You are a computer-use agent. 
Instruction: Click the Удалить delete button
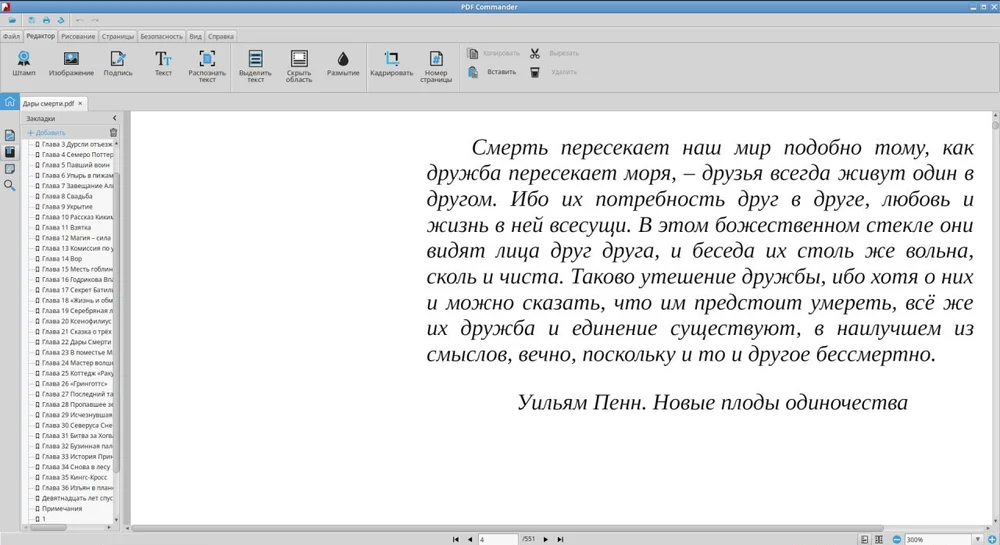(554, 72)
